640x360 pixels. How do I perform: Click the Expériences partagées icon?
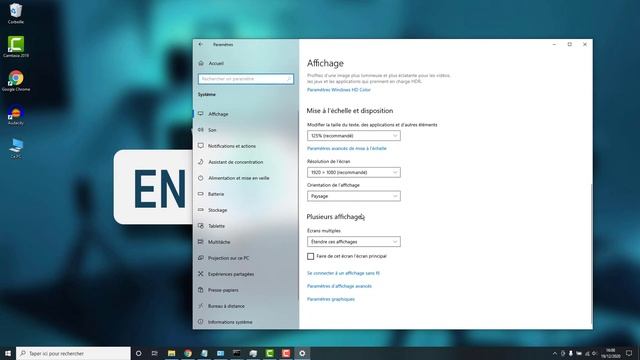(x=200, y=274)
